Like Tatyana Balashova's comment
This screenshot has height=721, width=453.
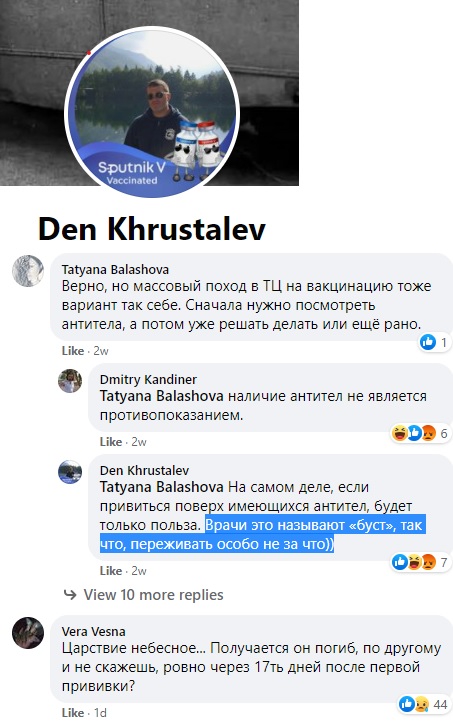73,351
